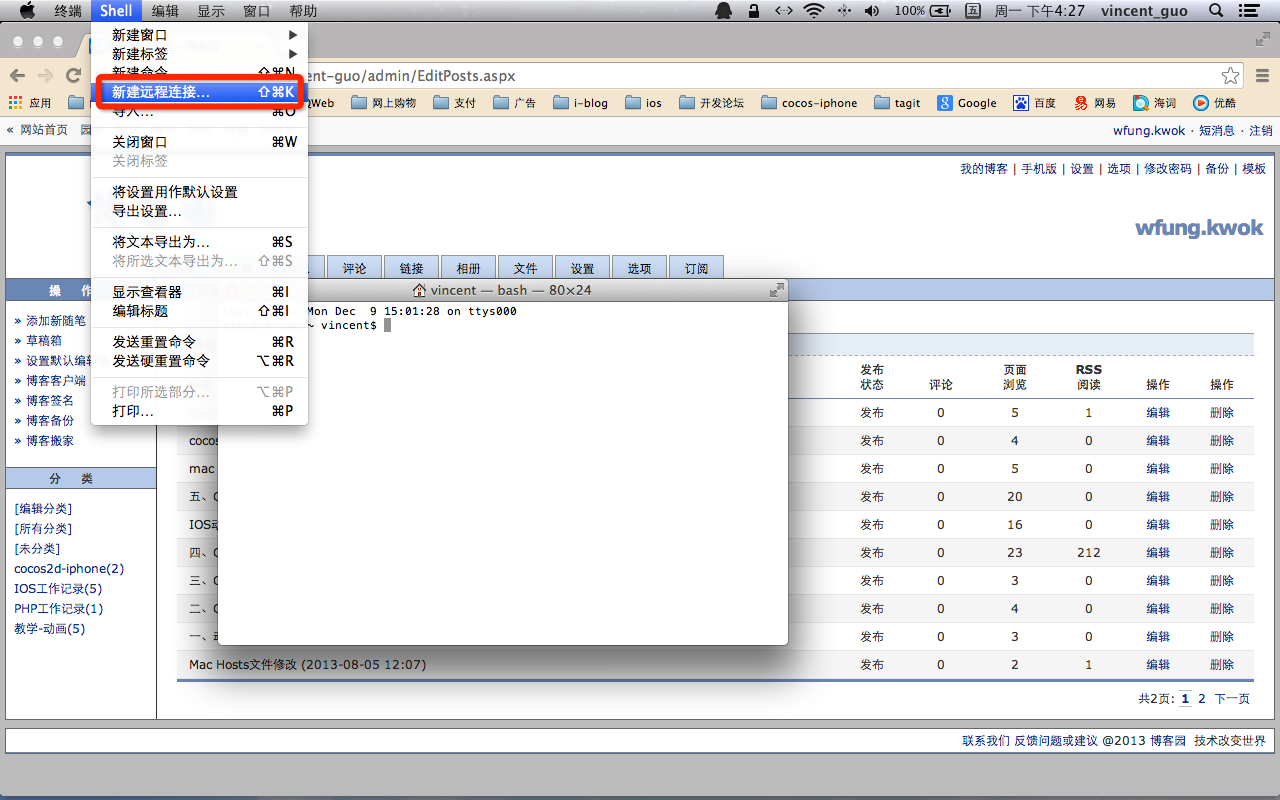Go to 下一页 of the post list
Viewport: 1280px width, 800px height.
[x=1232, y=699]
